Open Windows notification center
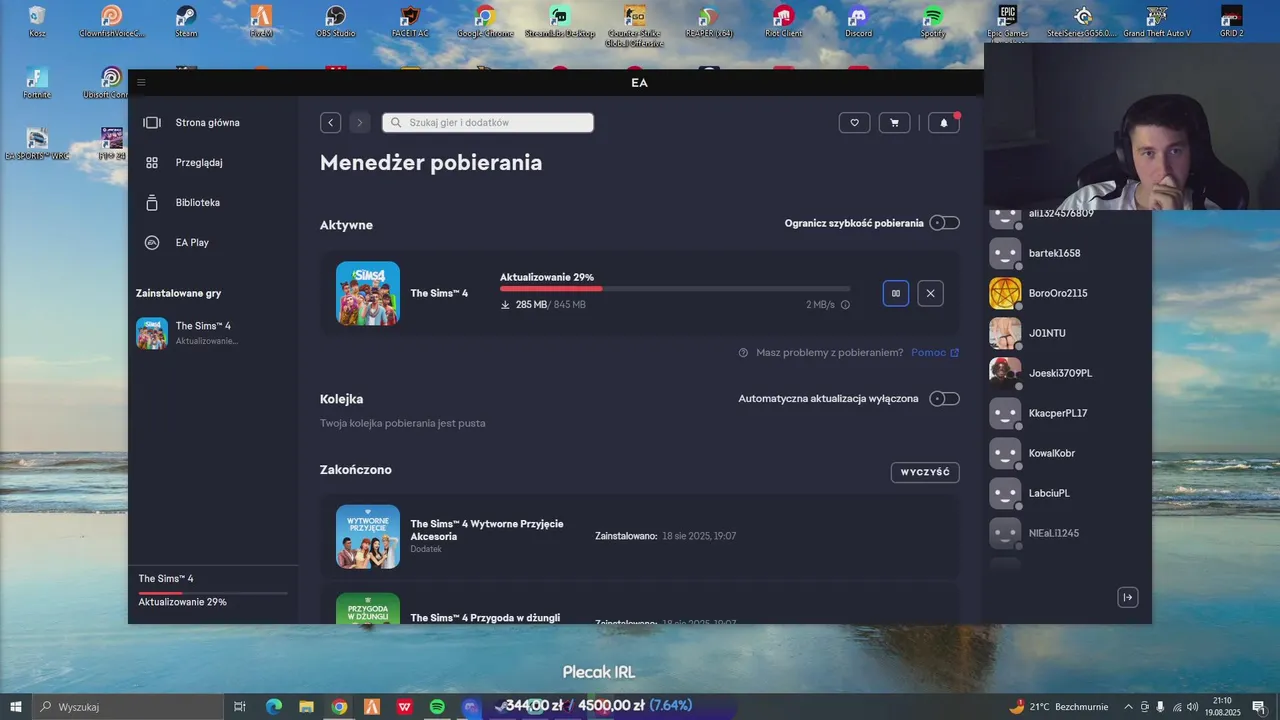This screenshot has width=1280, height=720. pyautogui.click(x=1259, y=706)
